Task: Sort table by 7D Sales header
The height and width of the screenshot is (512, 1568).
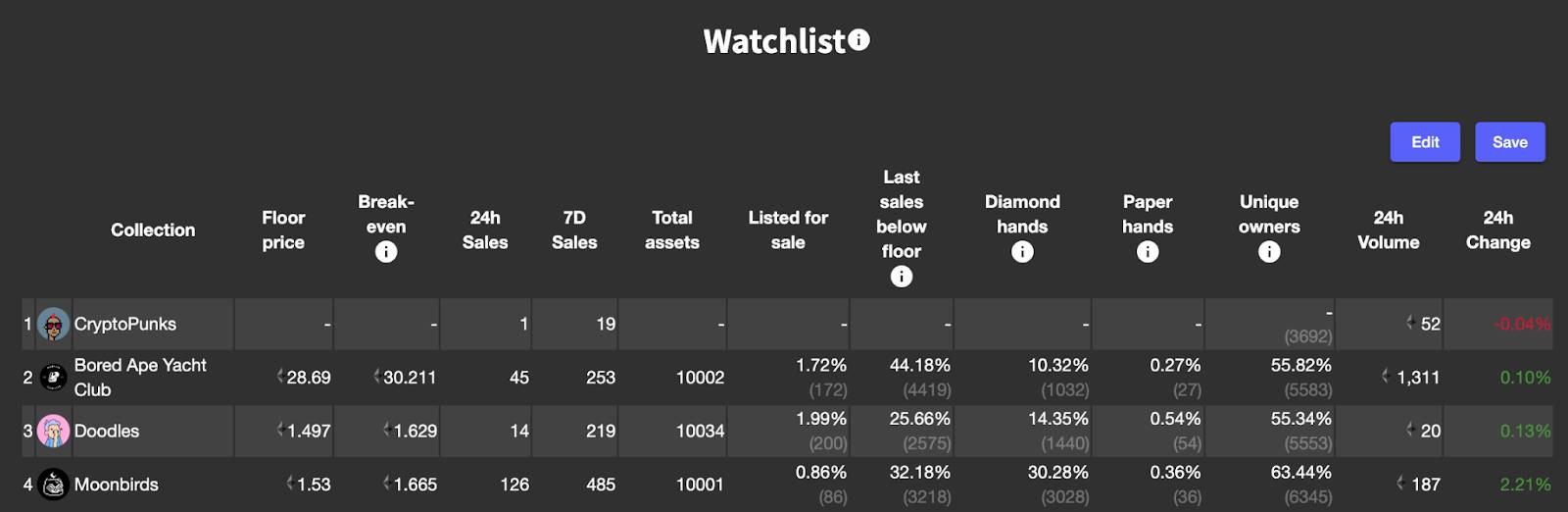Action: (574, 230)
